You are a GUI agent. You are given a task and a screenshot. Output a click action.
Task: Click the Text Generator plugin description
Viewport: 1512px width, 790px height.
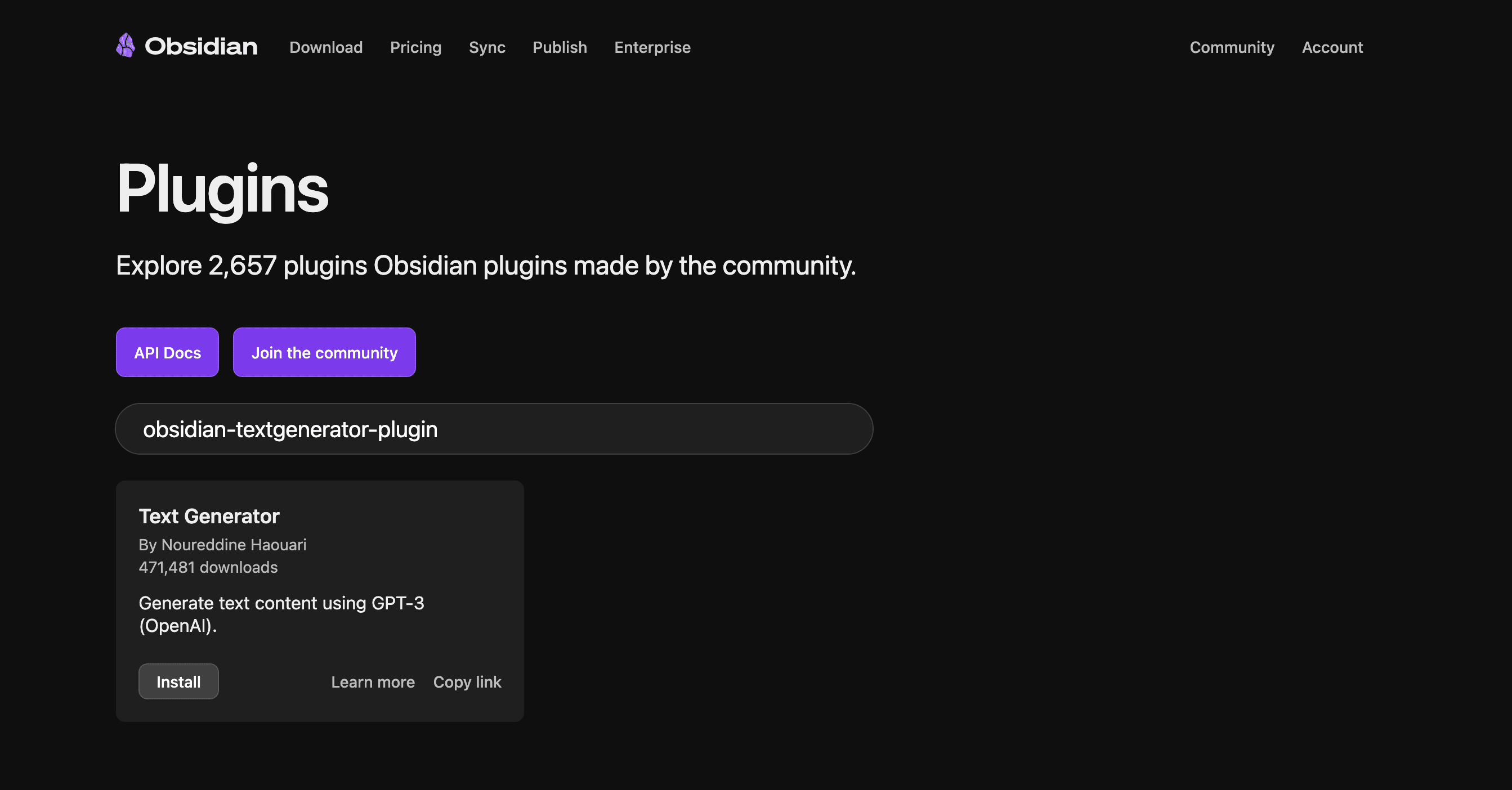pos(281,614)
